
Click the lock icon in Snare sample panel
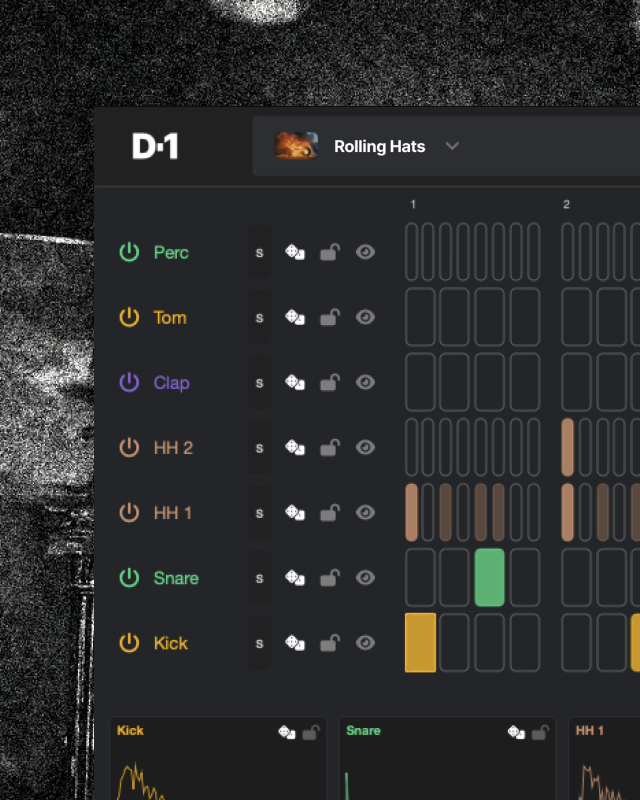point(540,732)
